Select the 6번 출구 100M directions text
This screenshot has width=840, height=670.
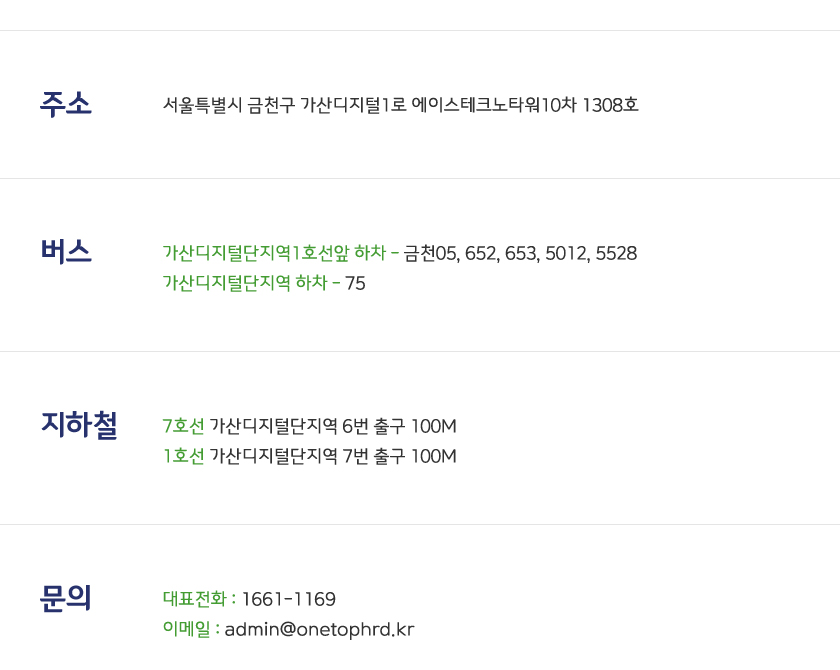click(x=399, y=426)
